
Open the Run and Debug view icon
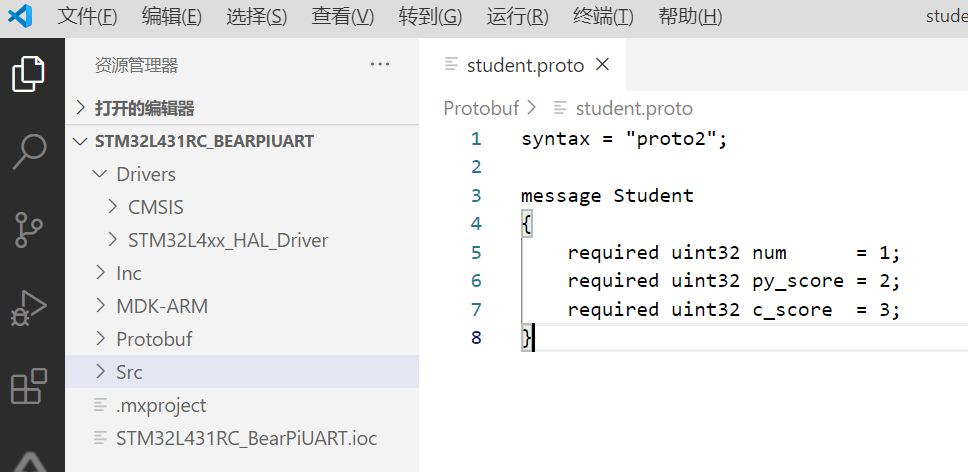pyautogui.click(x=29, y=308)
